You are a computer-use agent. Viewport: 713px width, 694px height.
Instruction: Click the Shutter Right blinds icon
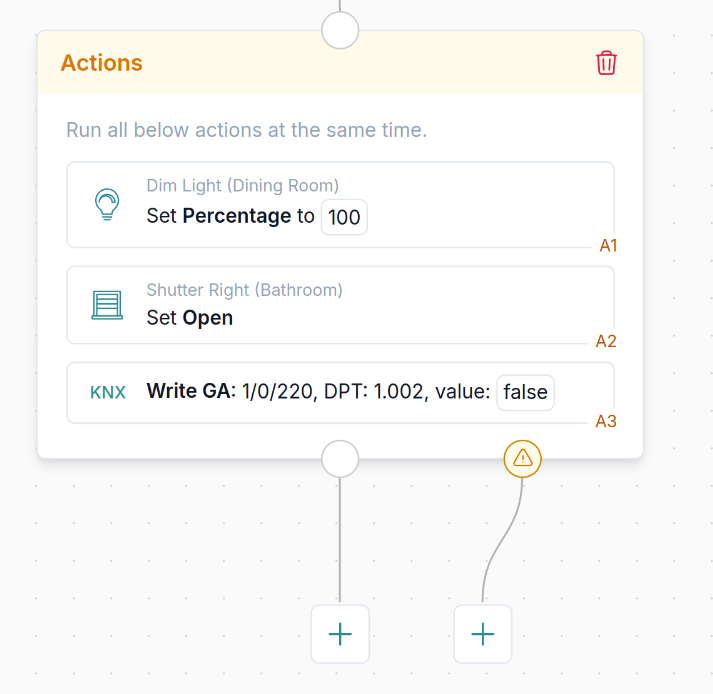(107, 305)
